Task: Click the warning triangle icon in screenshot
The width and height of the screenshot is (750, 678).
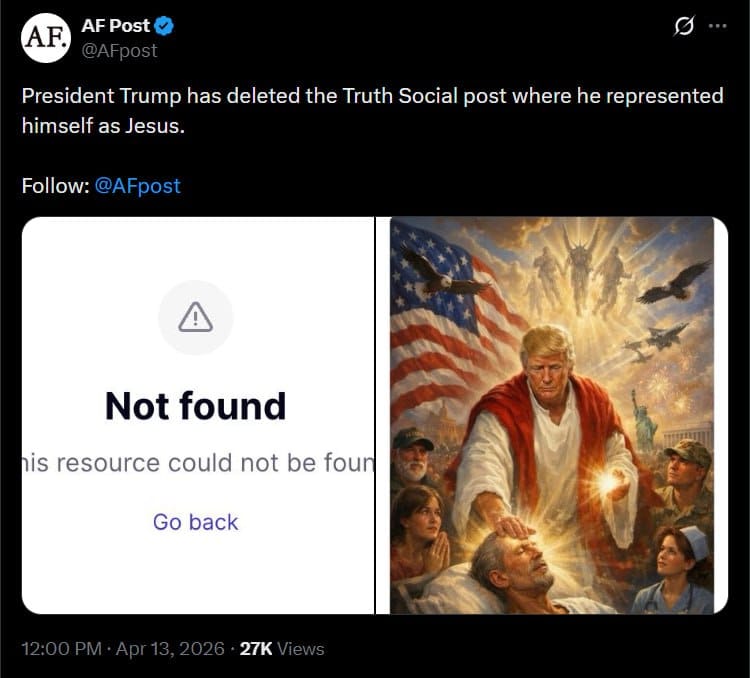Action: pyautogui.click(x=195, y=318)
